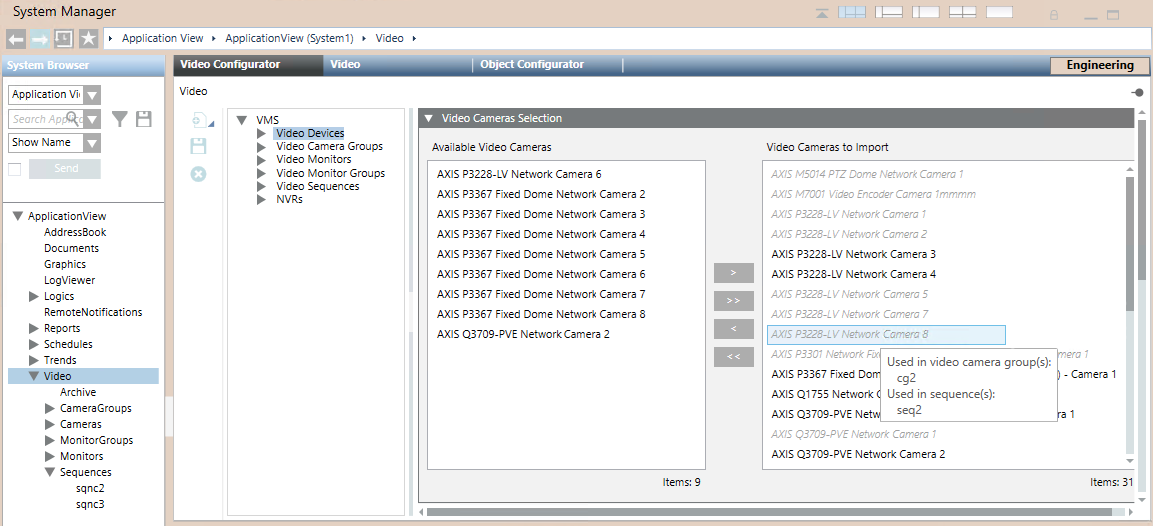
Task: Expand the CameraGroups tree node
Action: tap(49, 408)
